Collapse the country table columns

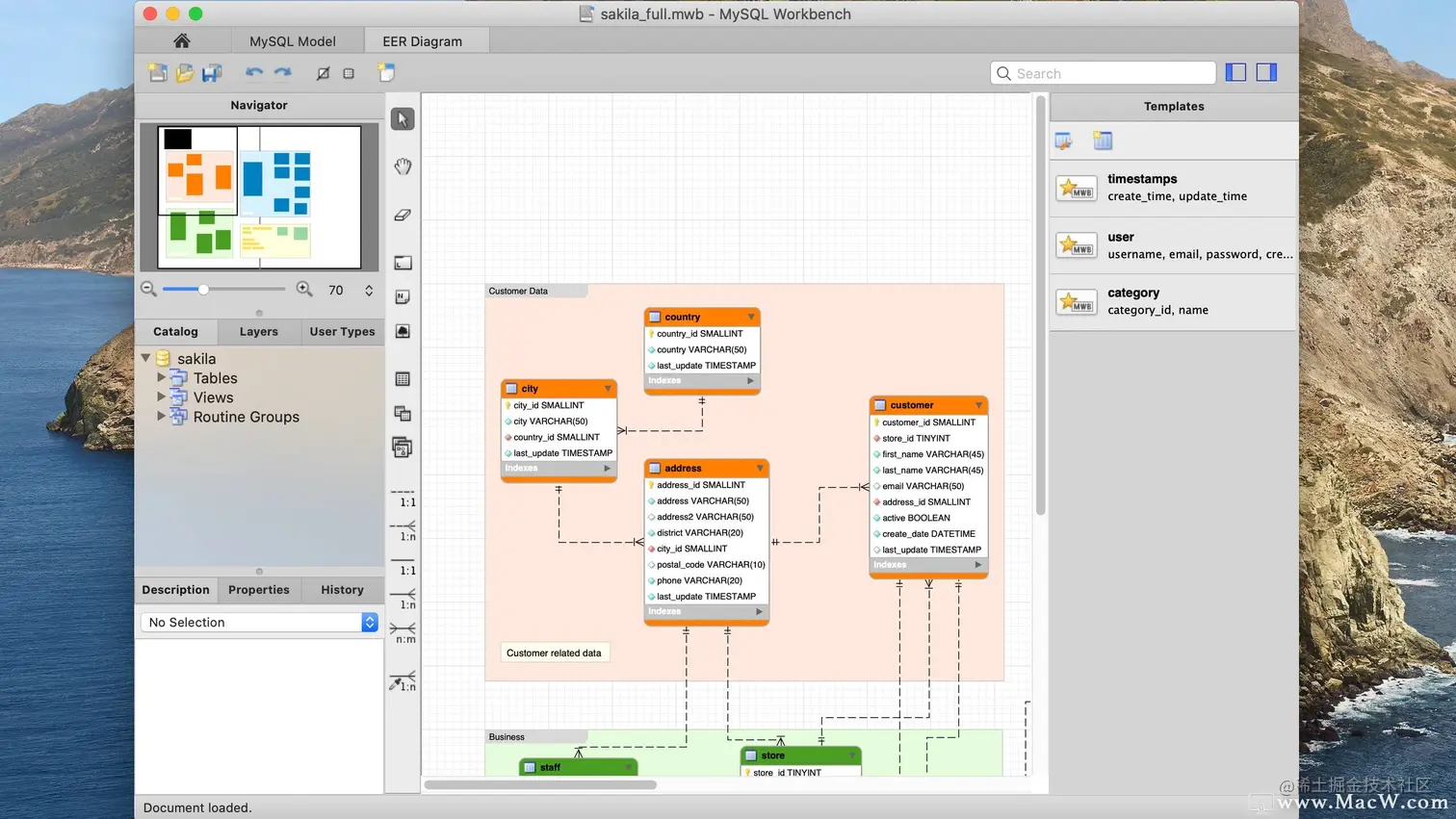point(751,317)
